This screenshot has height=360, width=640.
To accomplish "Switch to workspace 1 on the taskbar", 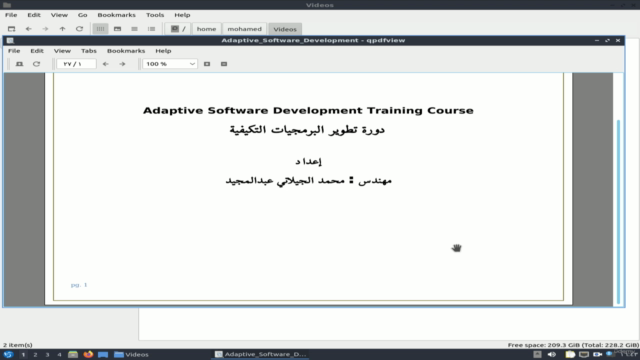I will 23,355.
